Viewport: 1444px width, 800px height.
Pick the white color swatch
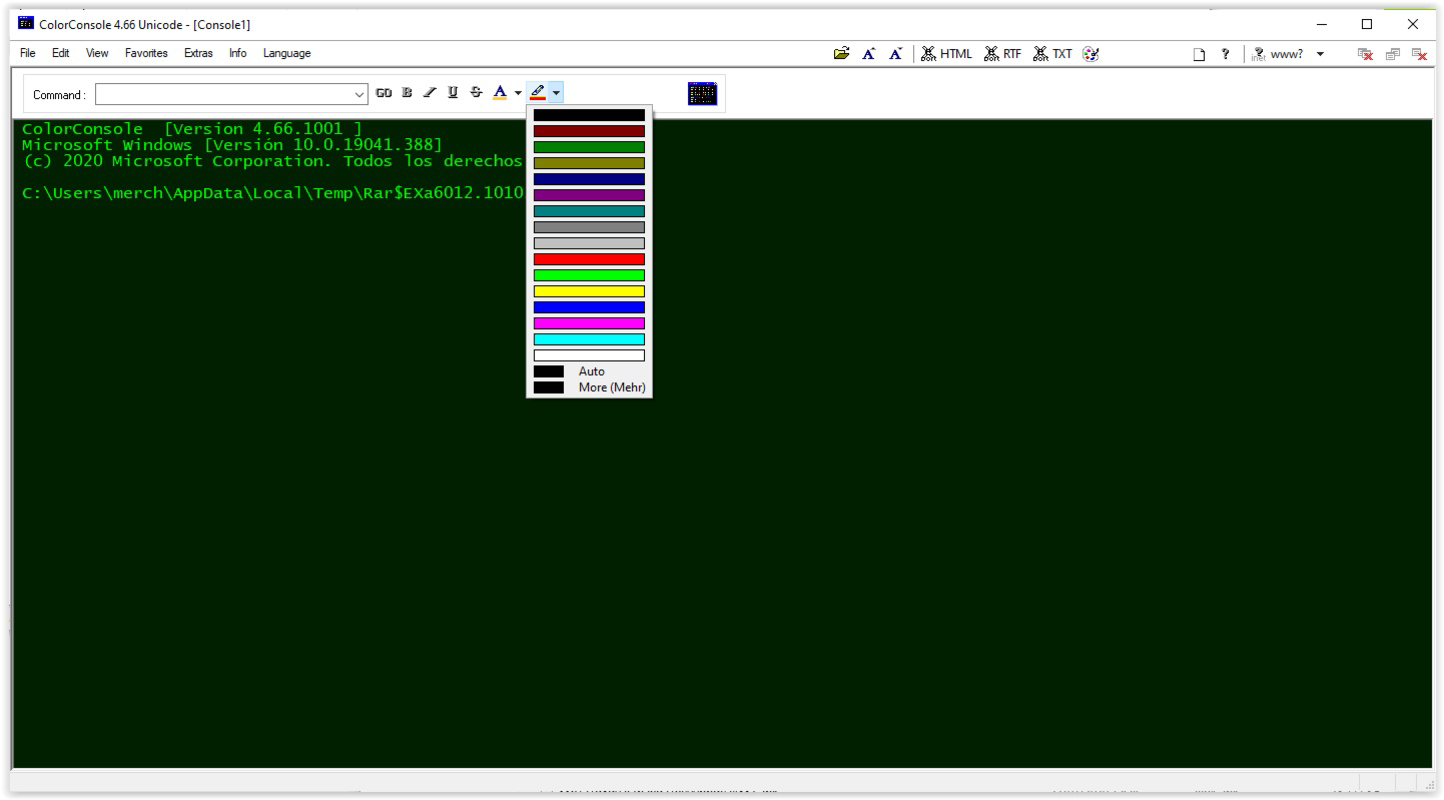coord(589,355)
